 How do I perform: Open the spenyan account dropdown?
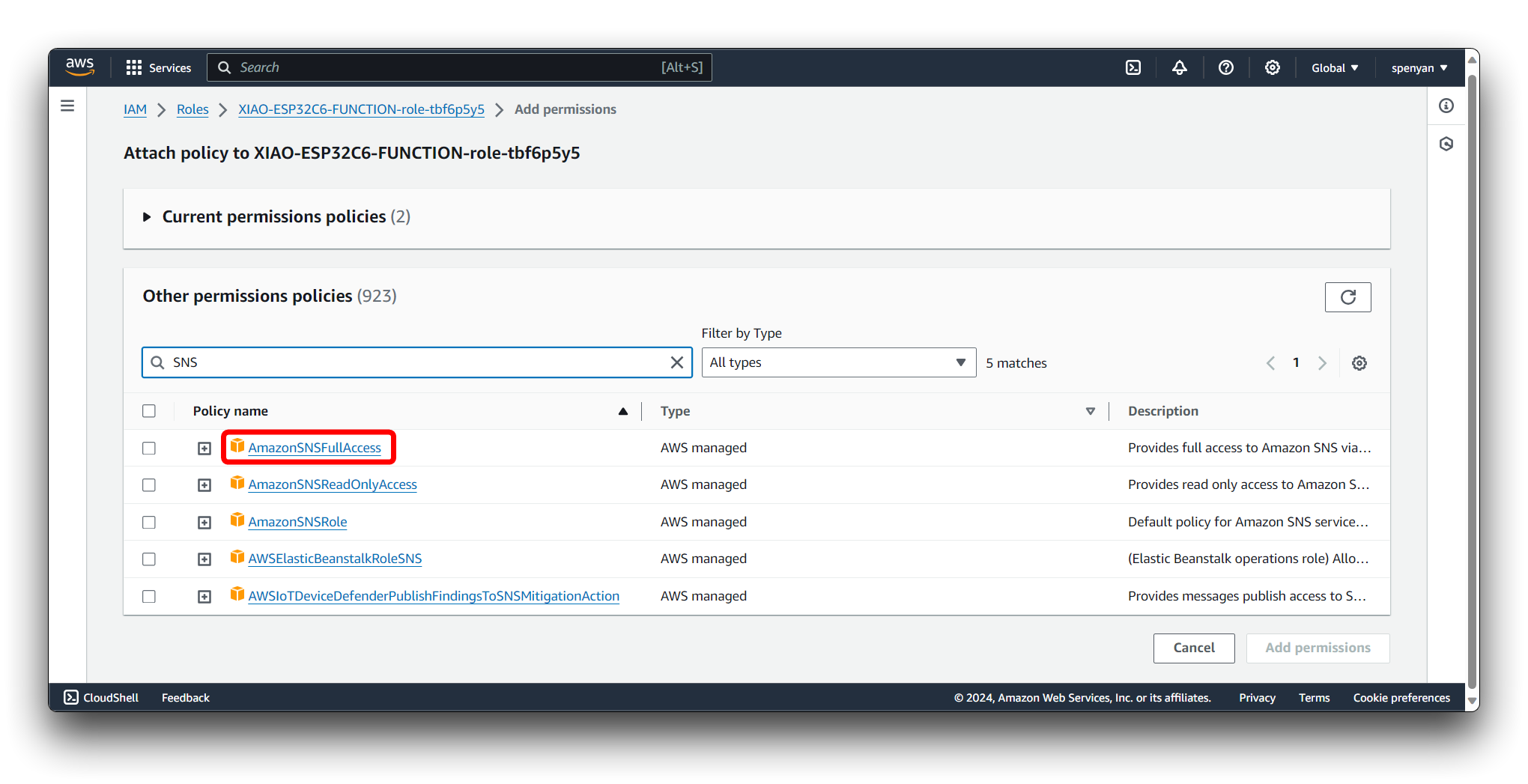tap(1419, 67)
